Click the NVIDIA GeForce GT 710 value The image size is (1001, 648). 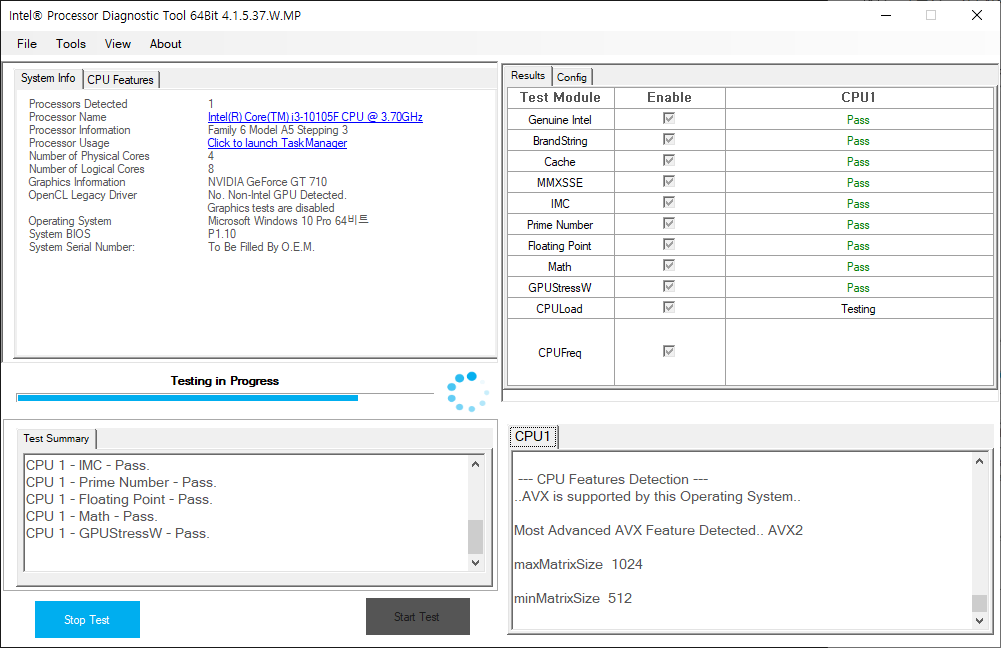point(267,182)
